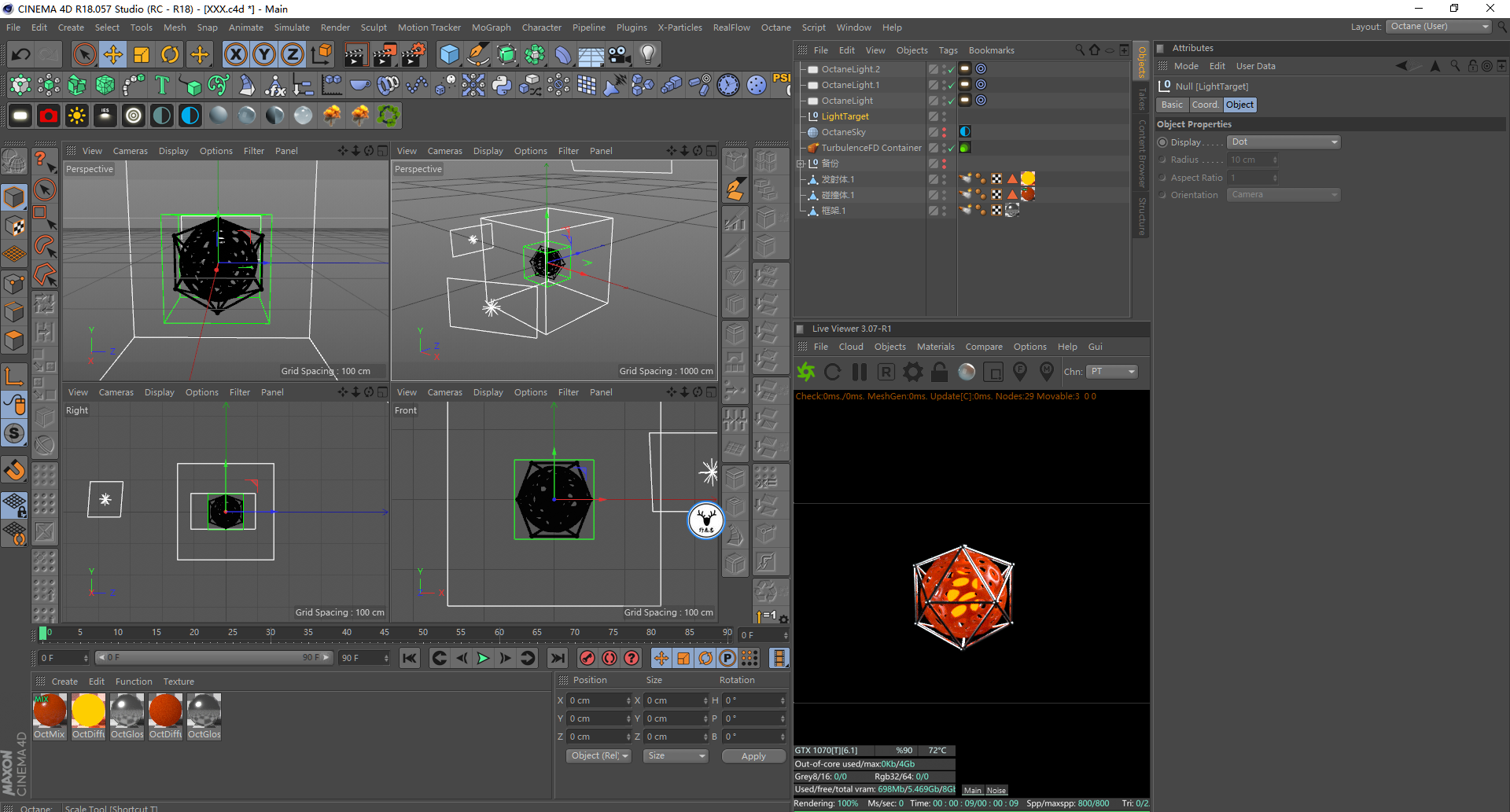Open material manager Create menu
This screenshot has height=812, width=1510.
tap(64, 682)
